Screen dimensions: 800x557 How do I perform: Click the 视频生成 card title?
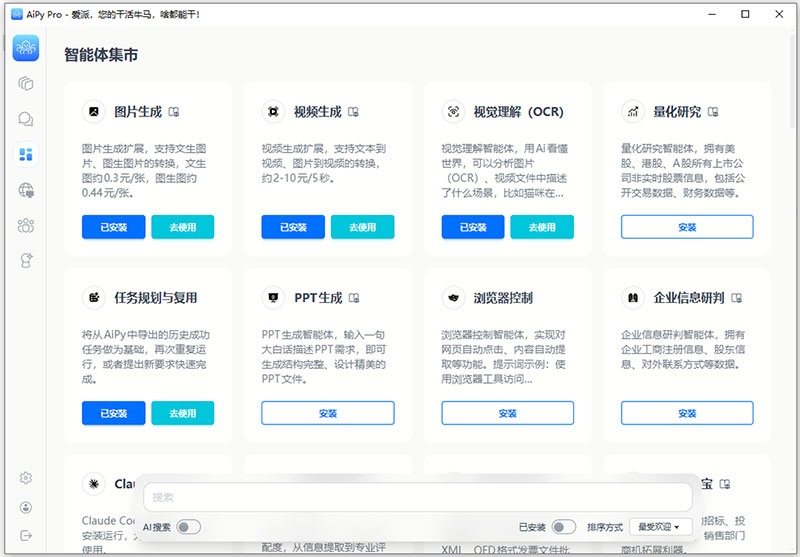click(317, 112)
